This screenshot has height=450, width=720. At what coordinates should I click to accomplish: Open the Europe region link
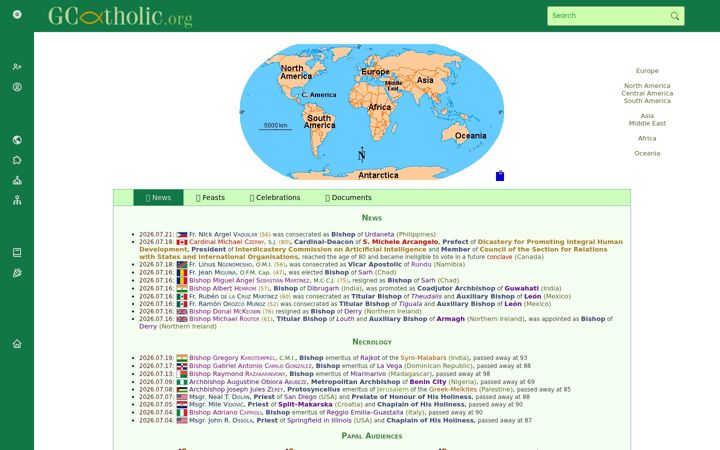click(647, 71)
